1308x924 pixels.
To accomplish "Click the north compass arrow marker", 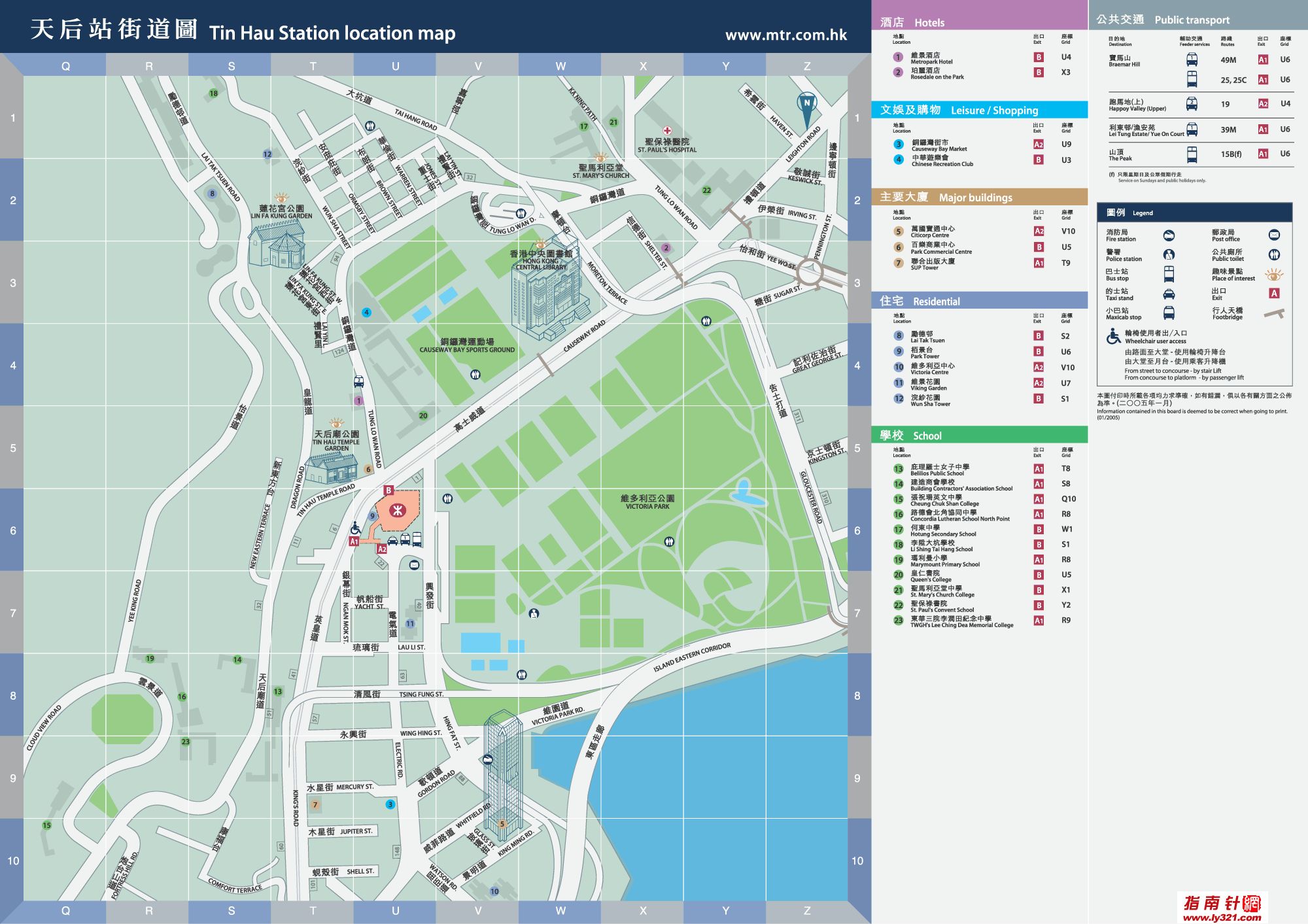I will coord(806,105).
